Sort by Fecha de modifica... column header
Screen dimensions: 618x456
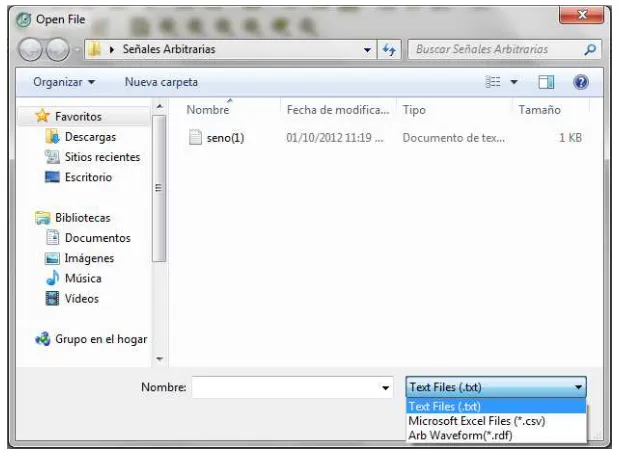pyautogui.click(x=338, y=110)
